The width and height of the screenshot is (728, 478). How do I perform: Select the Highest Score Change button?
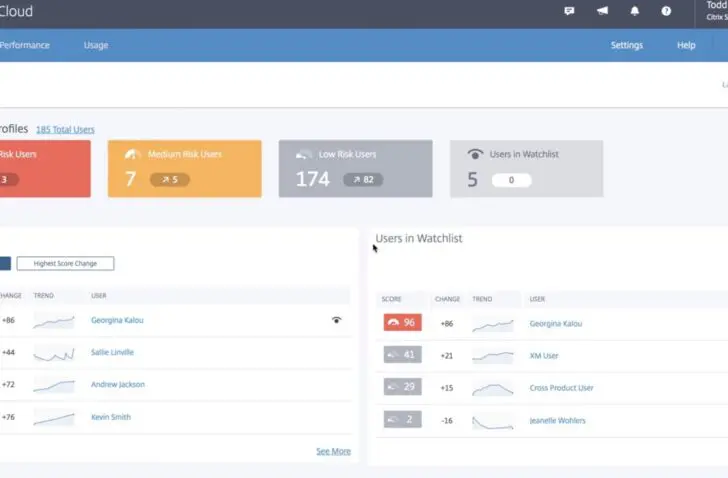65,264
